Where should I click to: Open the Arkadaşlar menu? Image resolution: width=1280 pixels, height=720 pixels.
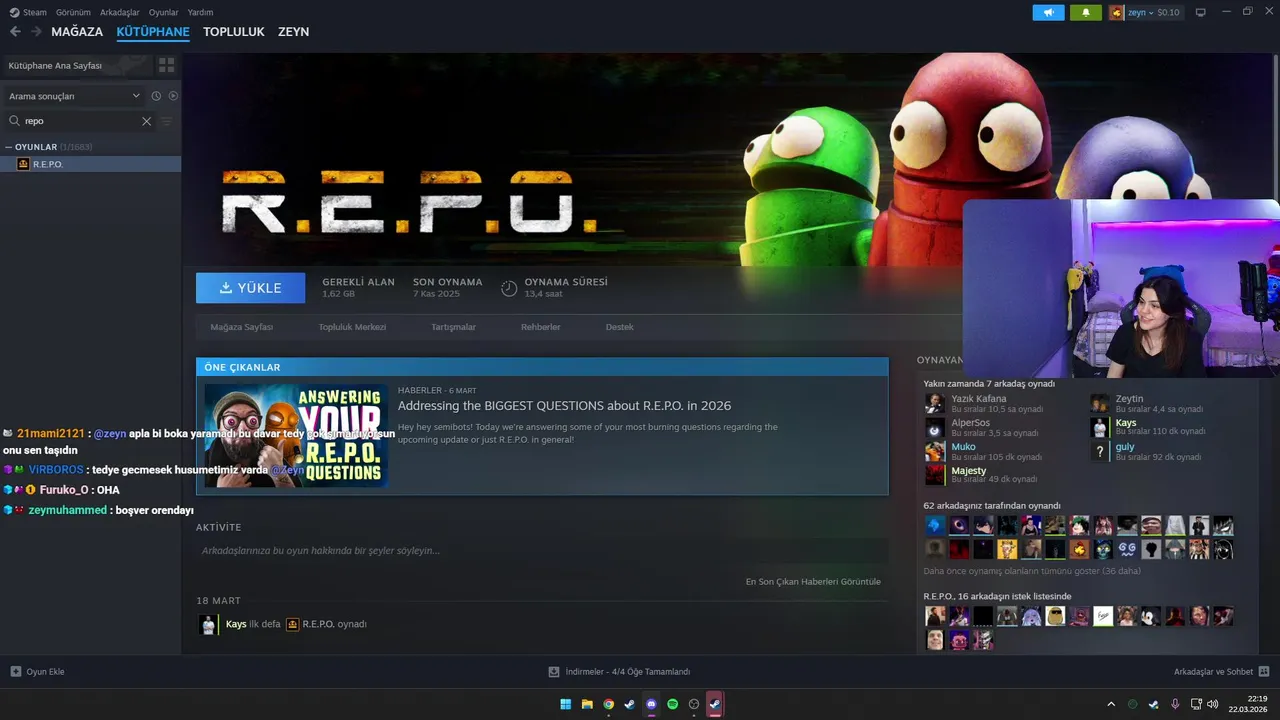click(120, 12)
